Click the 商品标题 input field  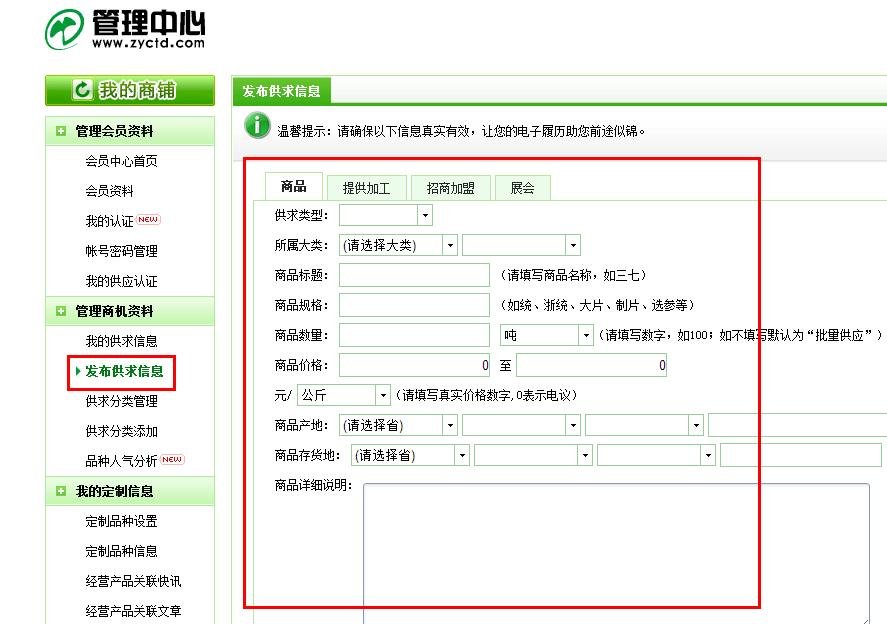(x=413, y=274)
